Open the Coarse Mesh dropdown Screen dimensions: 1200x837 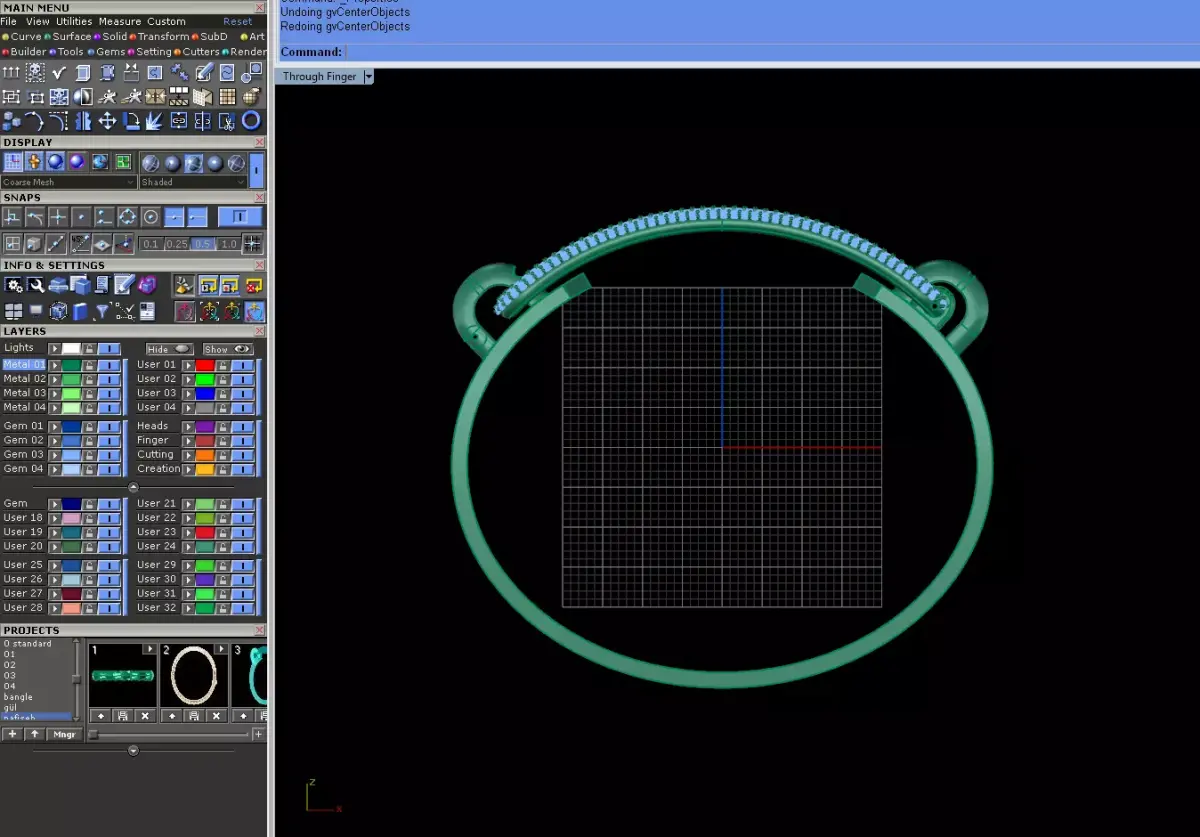click(x=69, y=182)
